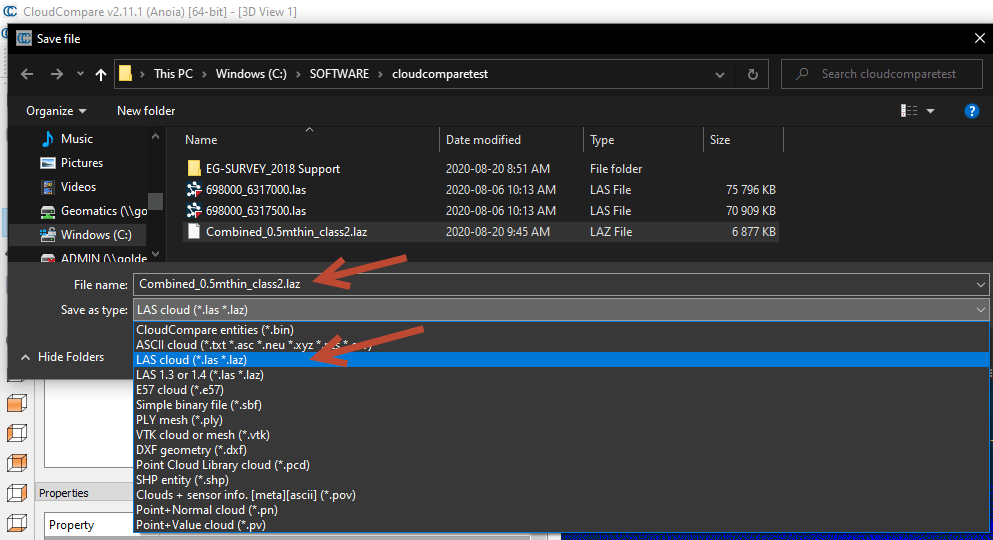Select Windows (C:) in navigation pane
Image resolution: width=993 pixels, height=540 pixels.
[x=86, y=235]
